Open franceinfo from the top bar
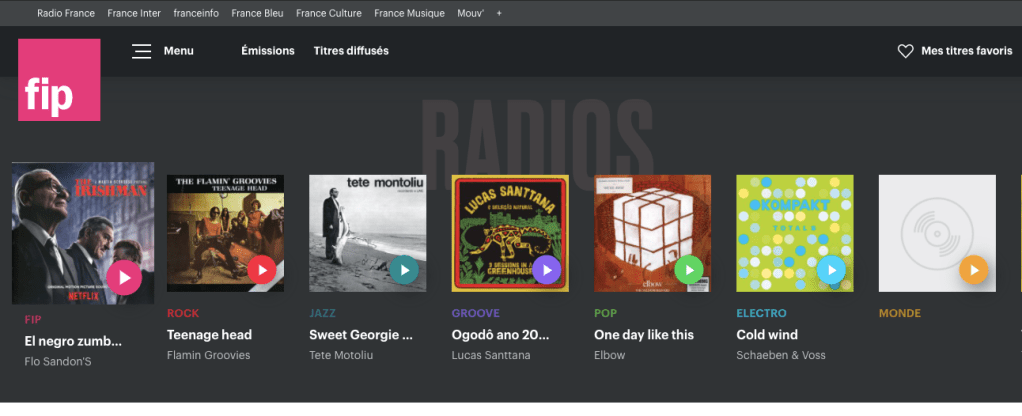 (x=196, y=13)
